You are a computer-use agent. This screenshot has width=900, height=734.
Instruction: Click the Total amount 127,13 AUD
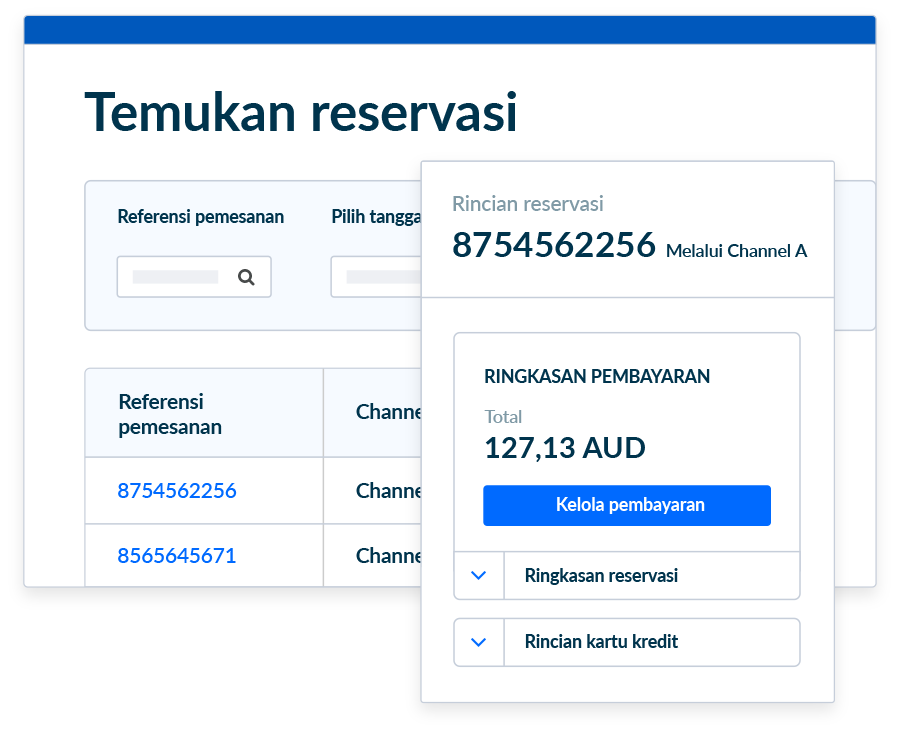(564, 448)
